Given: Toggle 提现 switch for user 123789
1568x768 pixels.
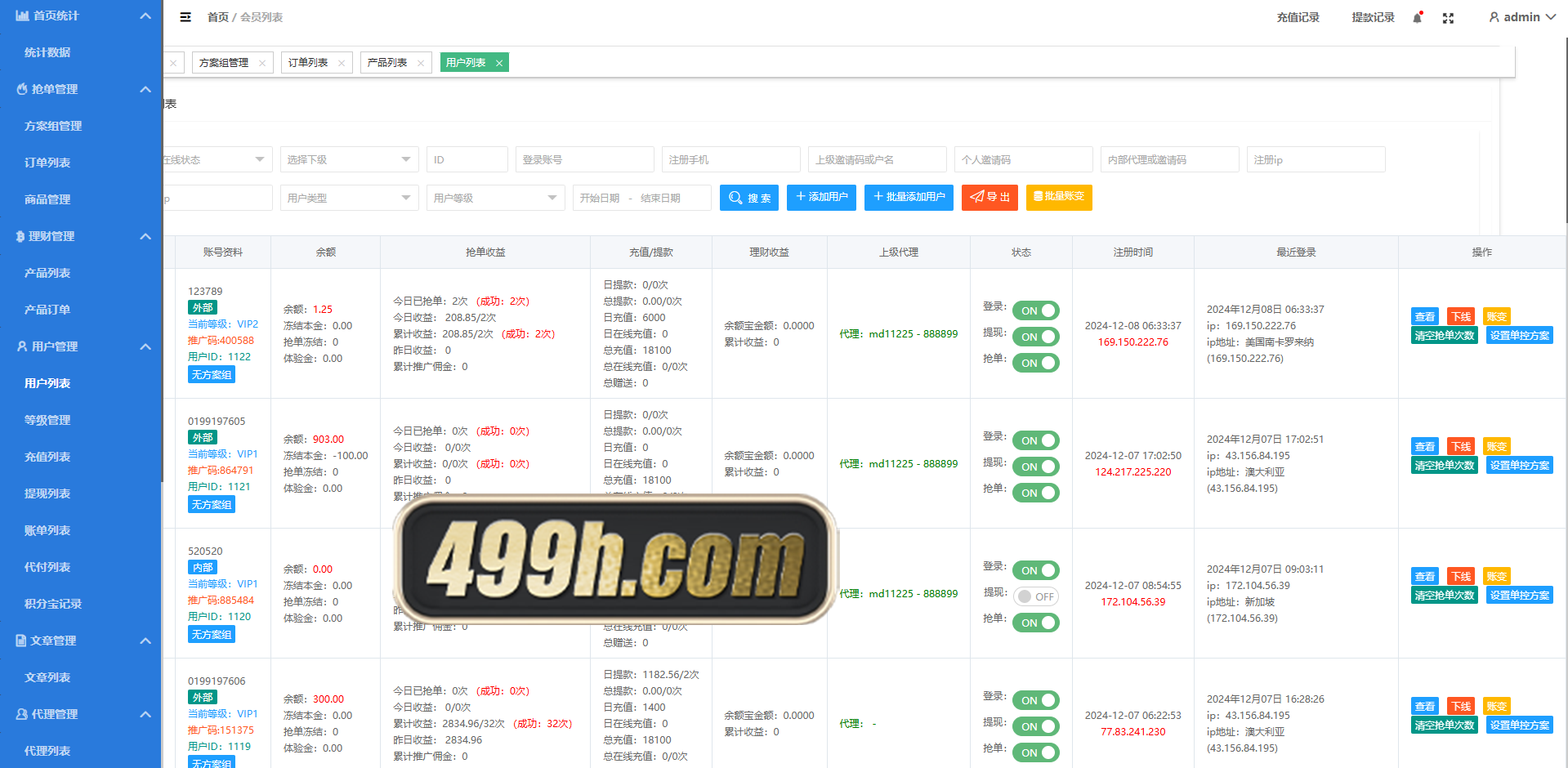Looking at the screenshot, I should point(1036,337).
